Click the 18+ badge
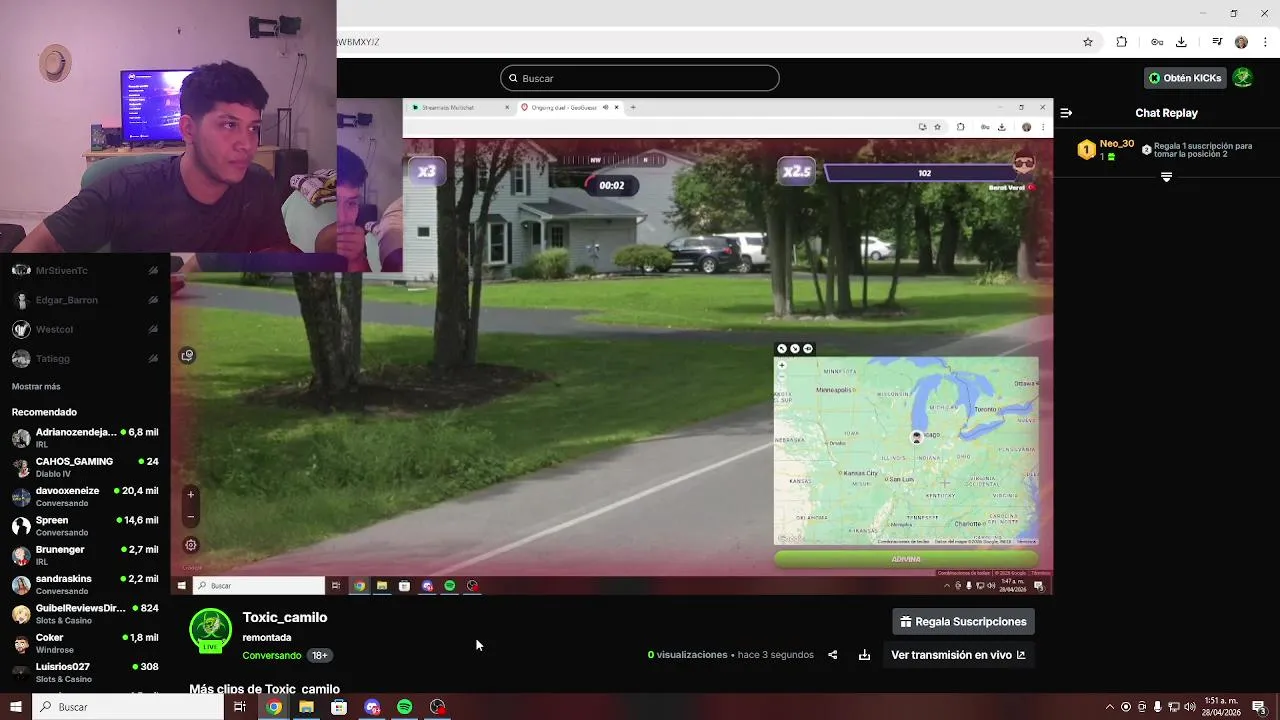 319,655
